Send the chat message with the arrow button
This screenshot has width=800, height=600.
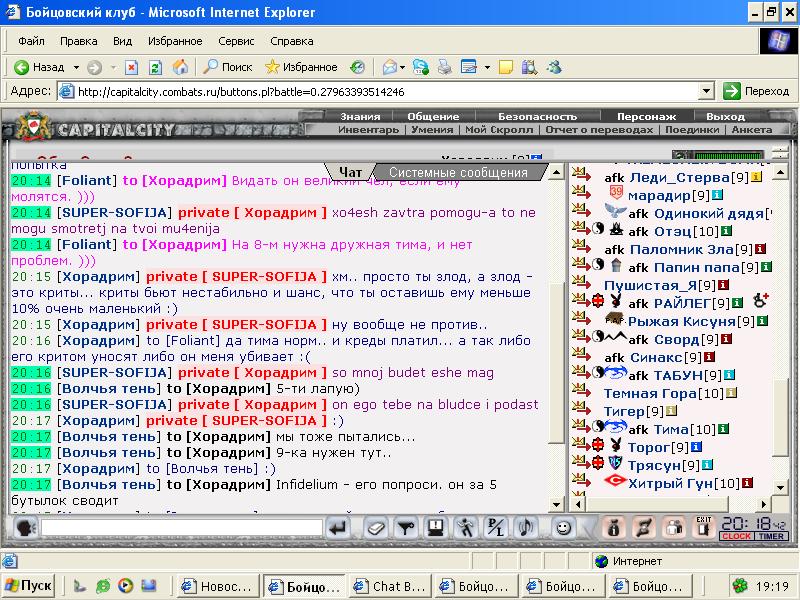pos(338,528)
